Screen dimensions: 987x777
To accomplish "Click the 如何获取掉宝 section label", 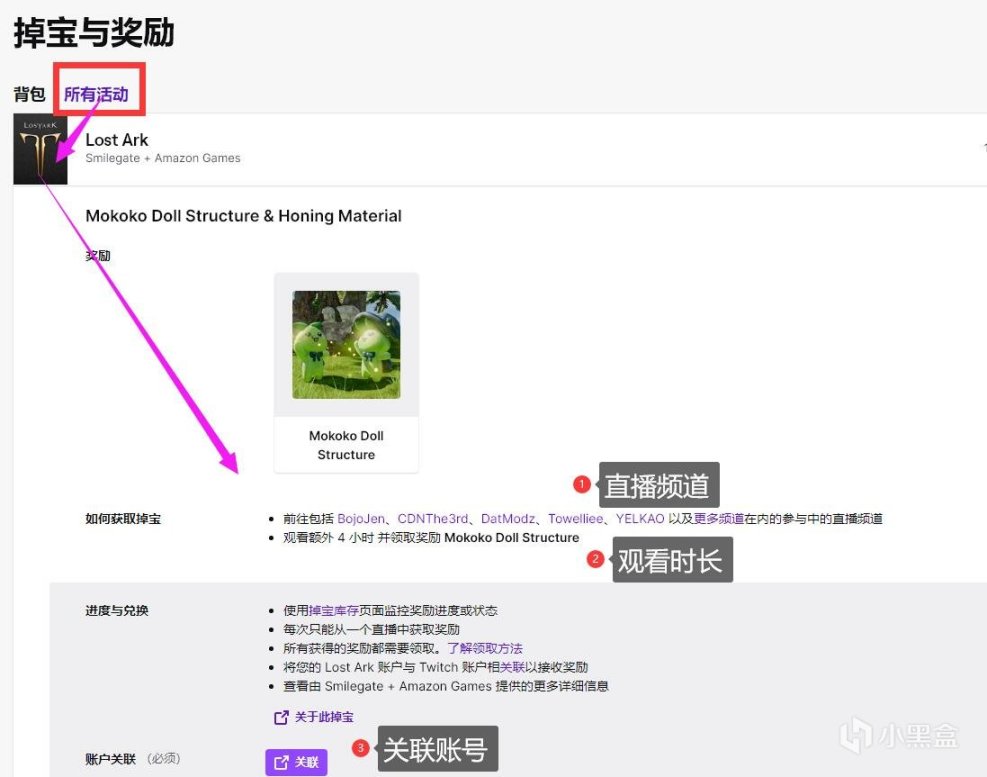I will [x=123, y=519].
